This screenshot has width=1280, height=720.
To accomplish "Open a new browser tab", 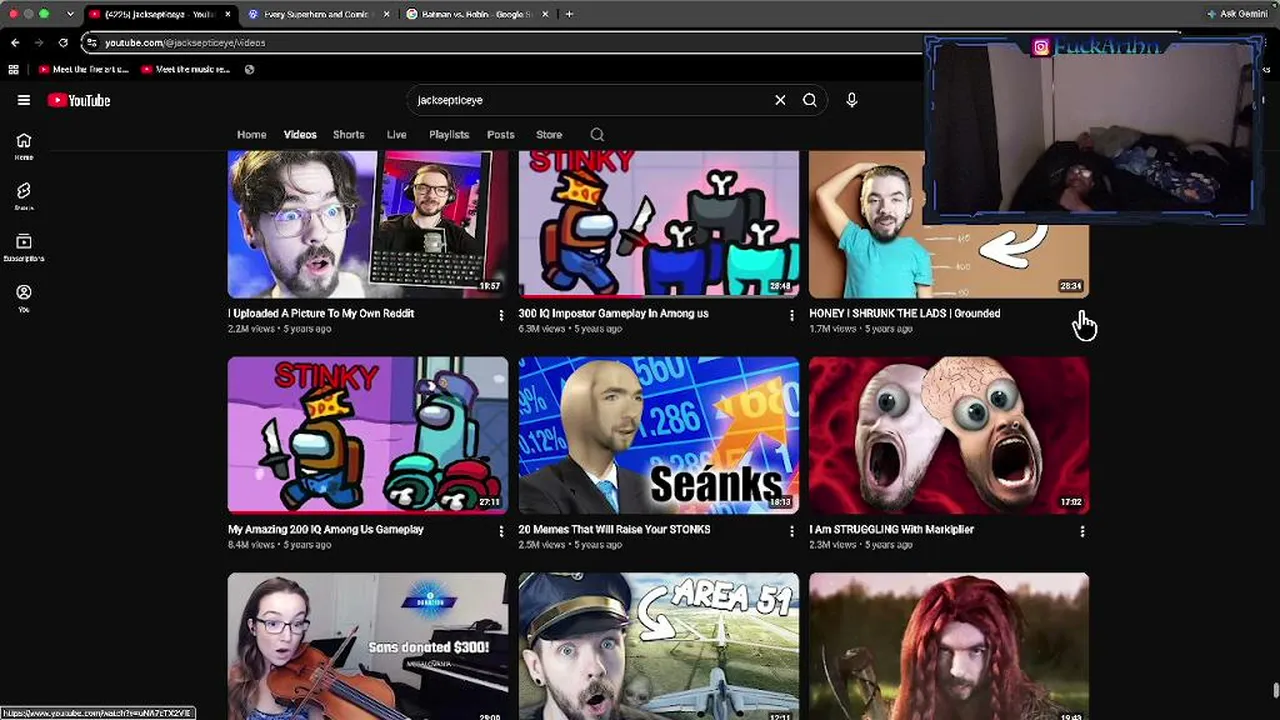I will [x=569, y=14].
